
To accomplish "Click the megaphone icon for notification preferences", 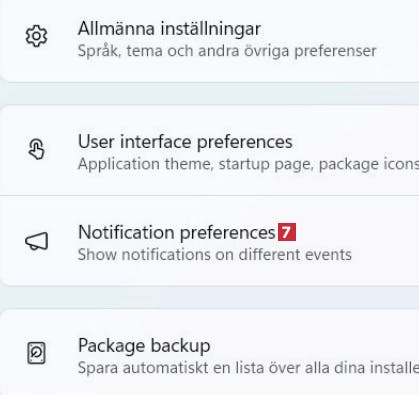I will tap(37, 241).
